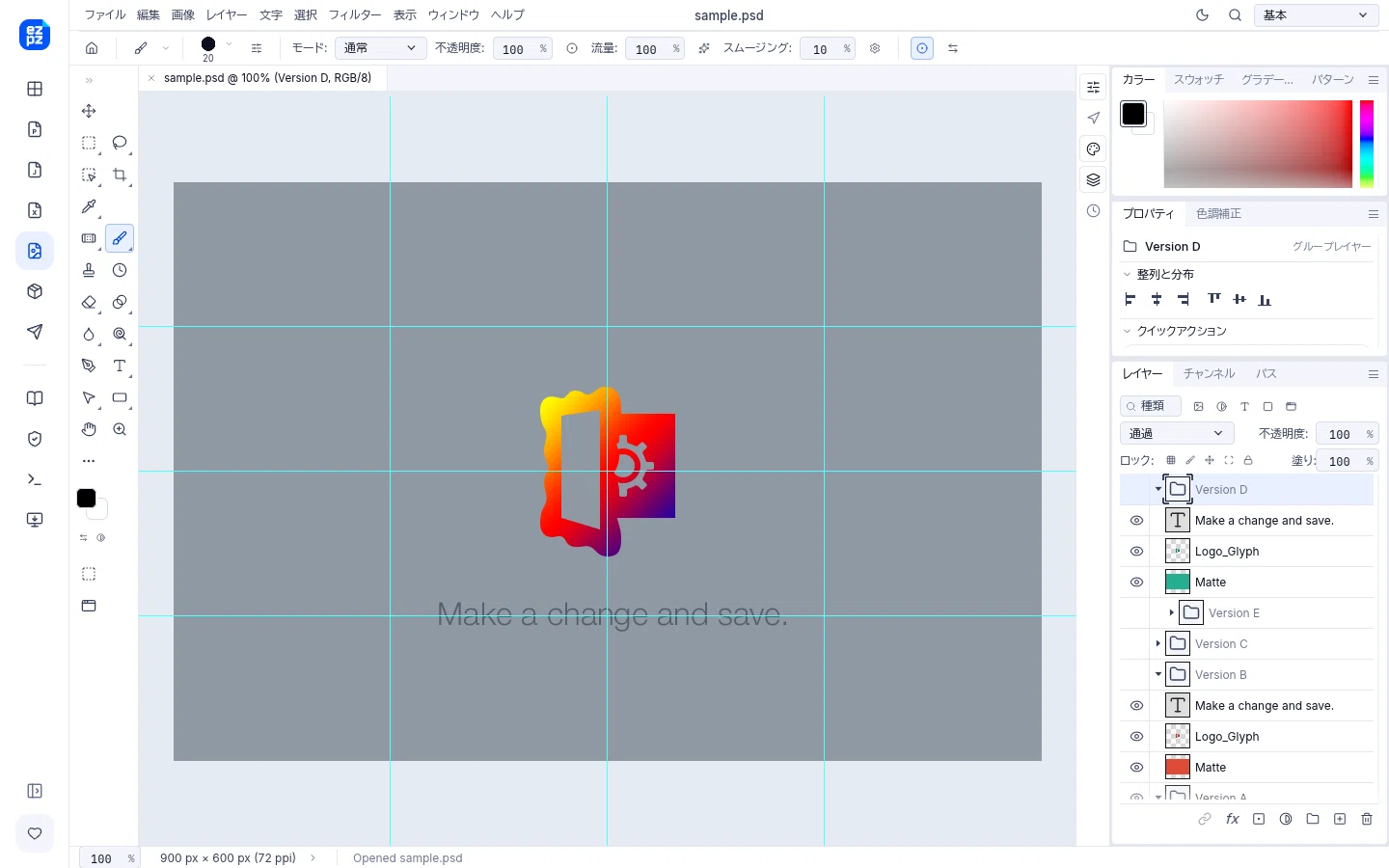Viewport: 1389px width, 868px height.
Task: Open the workspace 基本 dropdown
Action: tap(1316, 14)
